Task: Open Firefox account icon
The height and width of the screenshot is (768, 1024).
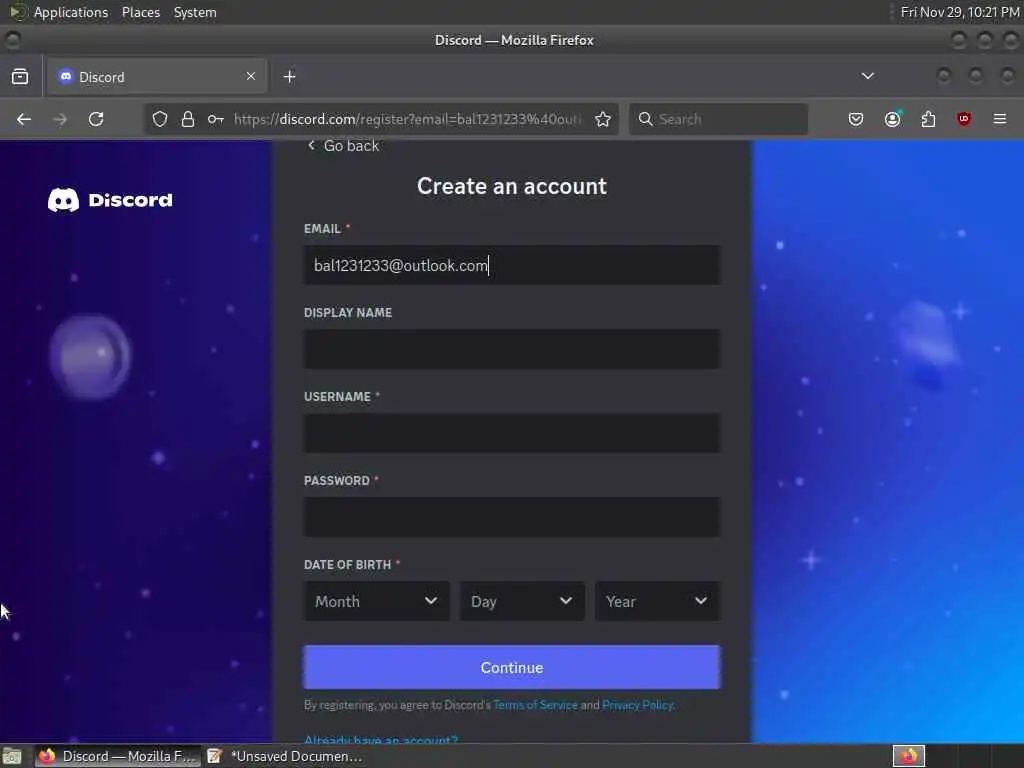Action: [x=892, y=119]
